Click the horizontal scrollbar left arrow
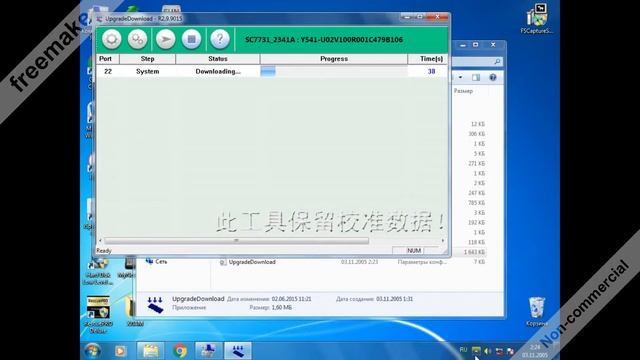 100,241
